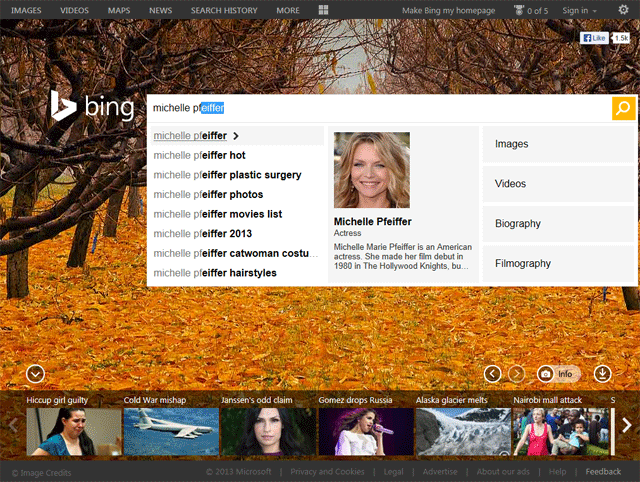640x482 pixels.
Task: Select first suggestion michelle pfeiffer
Action: point(237,136)
